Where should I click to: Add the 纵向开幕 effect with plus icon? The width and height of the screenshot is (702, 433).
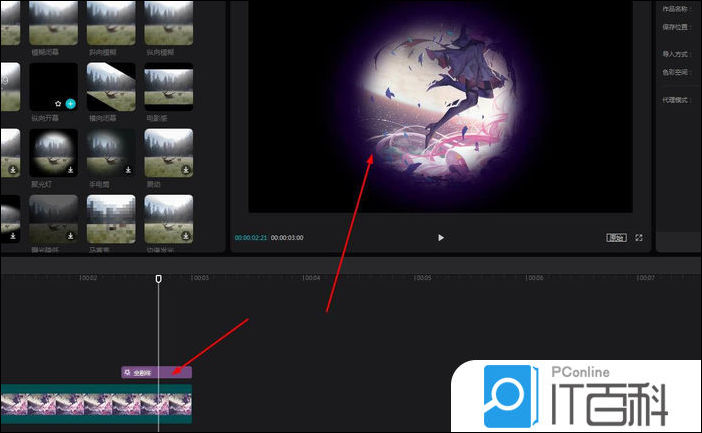[x=71, y=103]
